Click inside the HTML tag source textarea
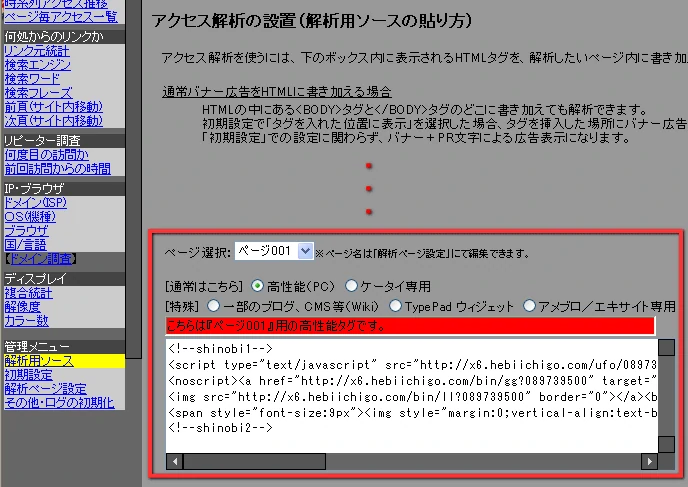 [412, 395]
